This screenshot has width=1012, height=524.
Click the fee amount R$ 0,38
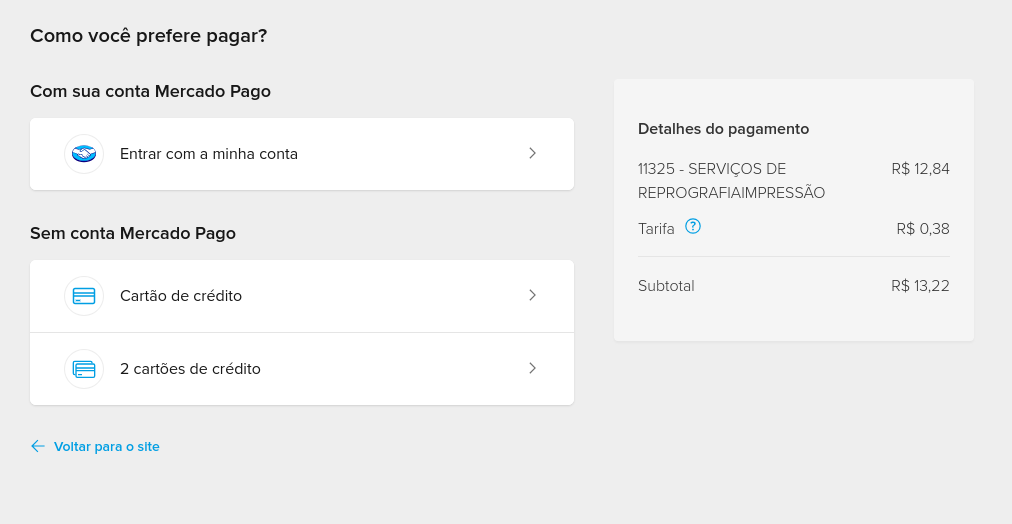point(923,229)
